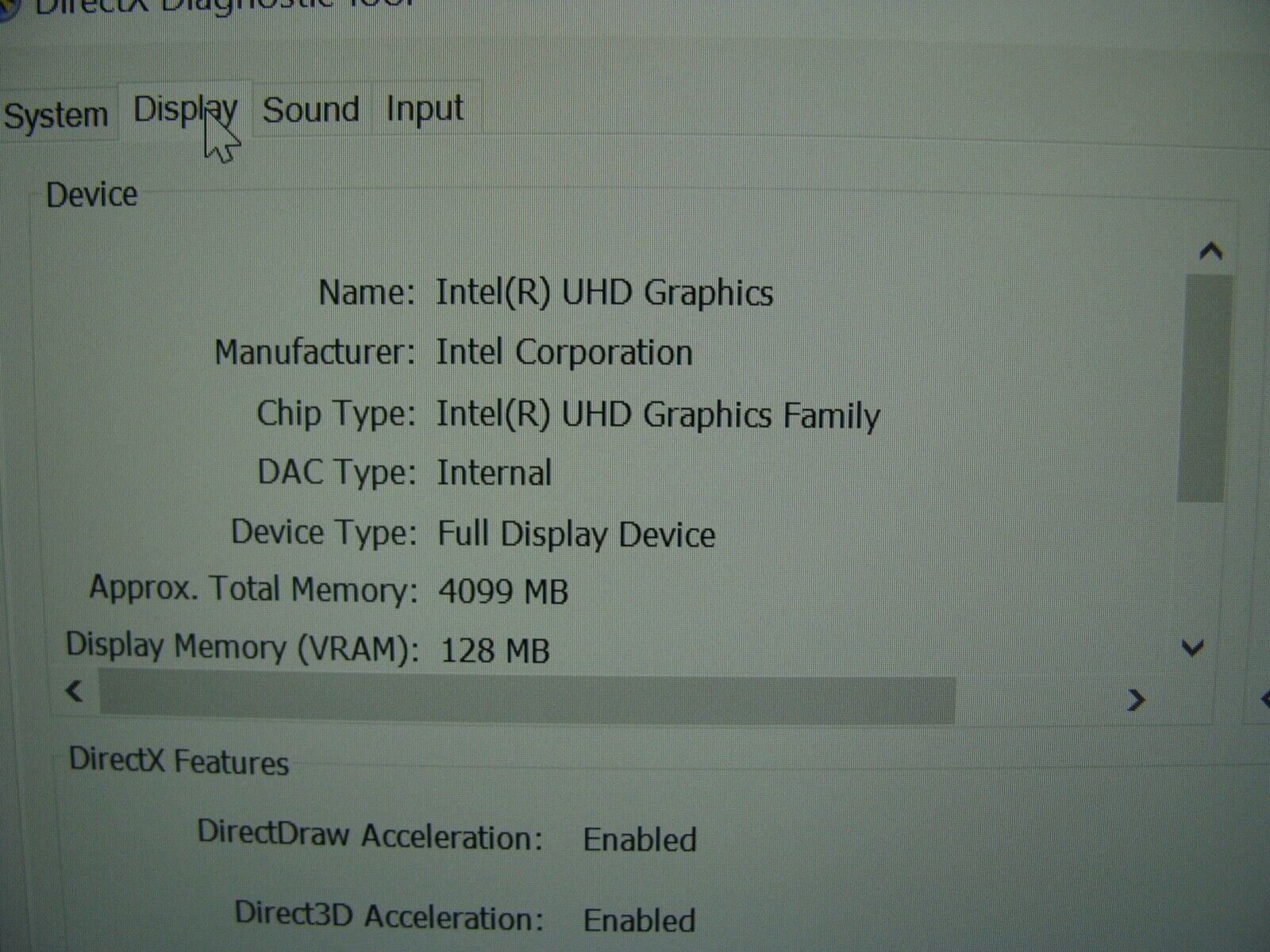Click the DirectX Features group heading
This screenshot has height=952, width=1270.
click(x=179, y=761)
